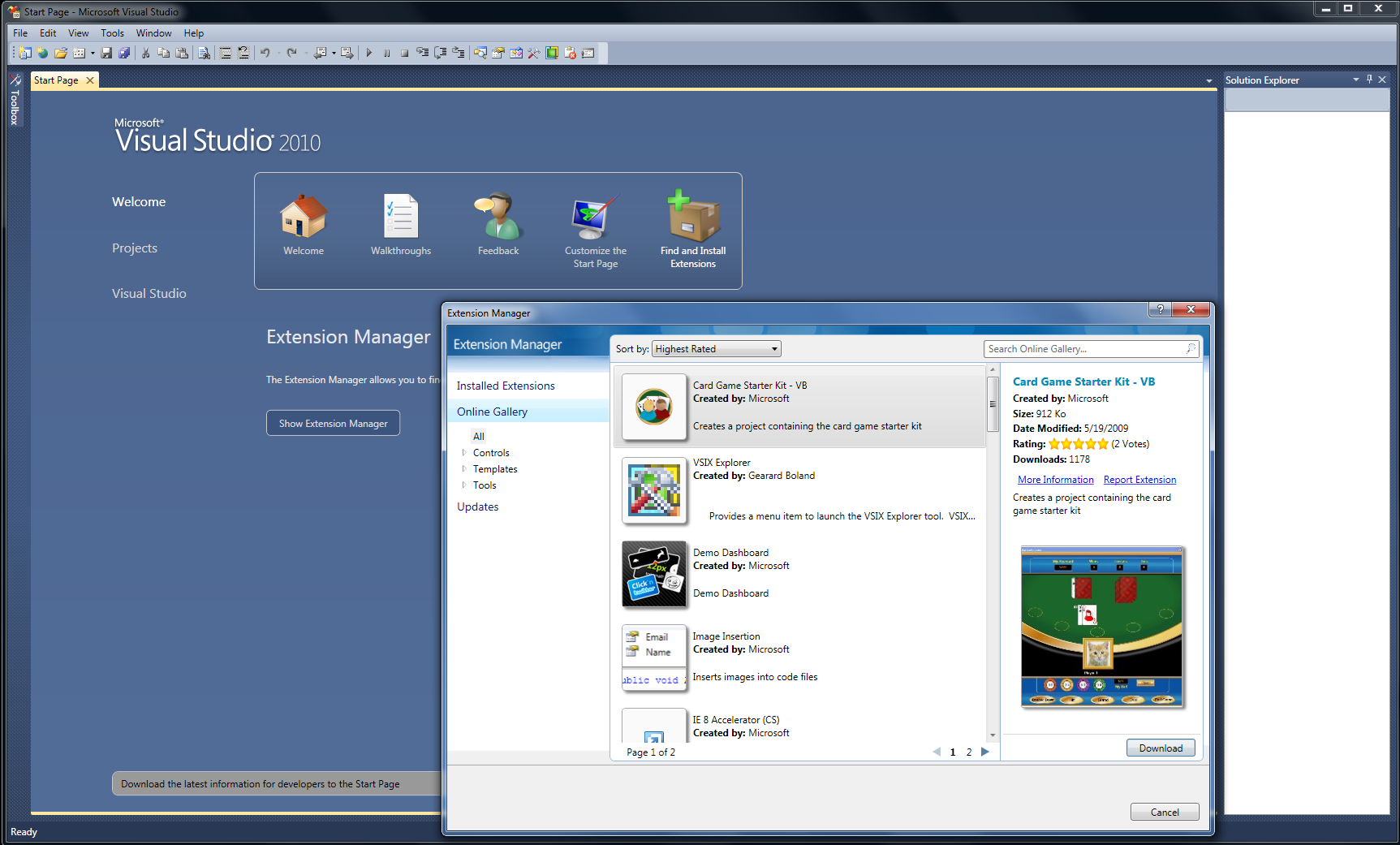The image size is (1400, 845).
Task: Click the Start Debugging play icon
Action: (368, 53)
